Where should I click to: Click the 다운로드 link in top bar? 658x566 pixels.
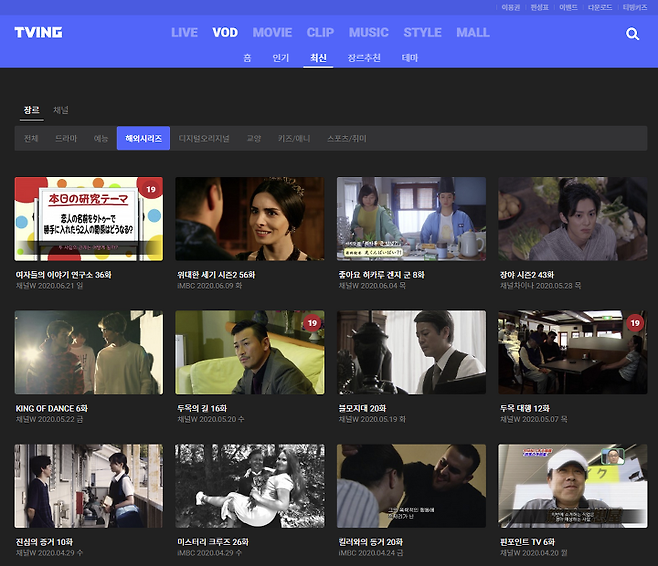(x=599, y=7)
